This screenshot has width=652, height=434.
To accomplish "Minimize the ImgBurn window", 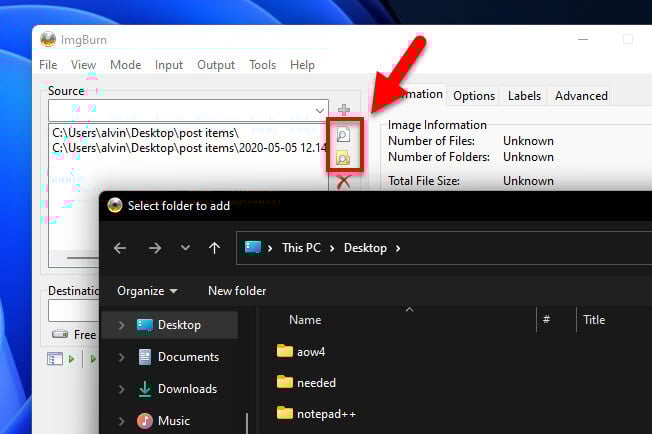I will (x=583, y=39).
